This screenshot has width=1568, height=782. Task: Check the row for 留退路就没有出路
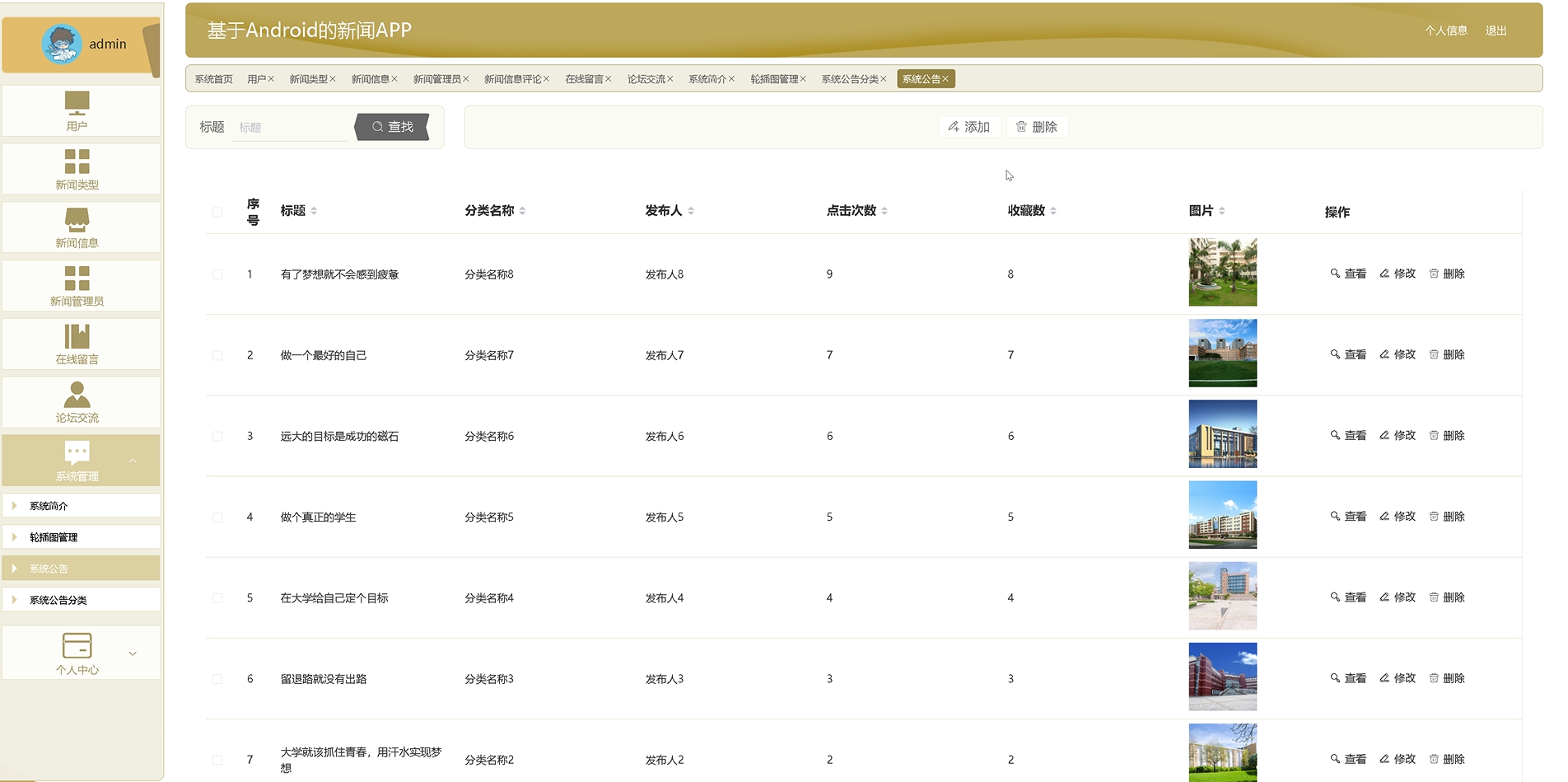[x=217, y=679]
